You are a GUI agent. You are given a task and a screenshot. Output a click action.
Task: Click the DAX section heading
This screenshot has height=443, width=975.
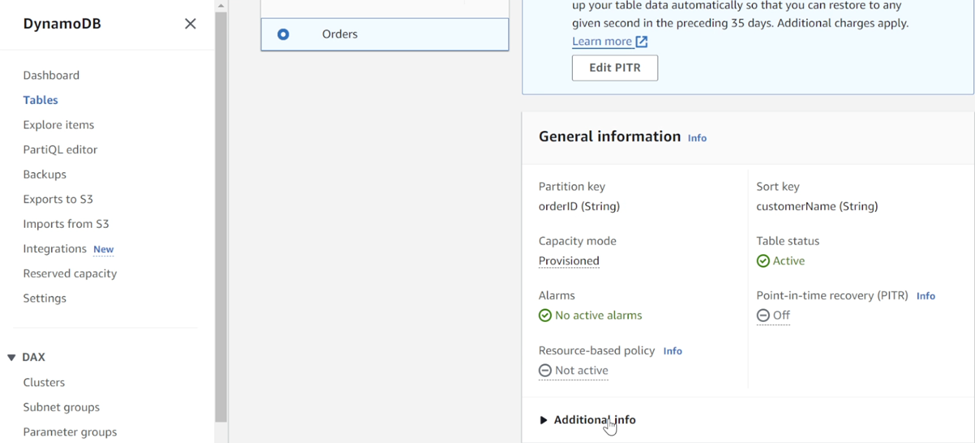click(34, 358)
